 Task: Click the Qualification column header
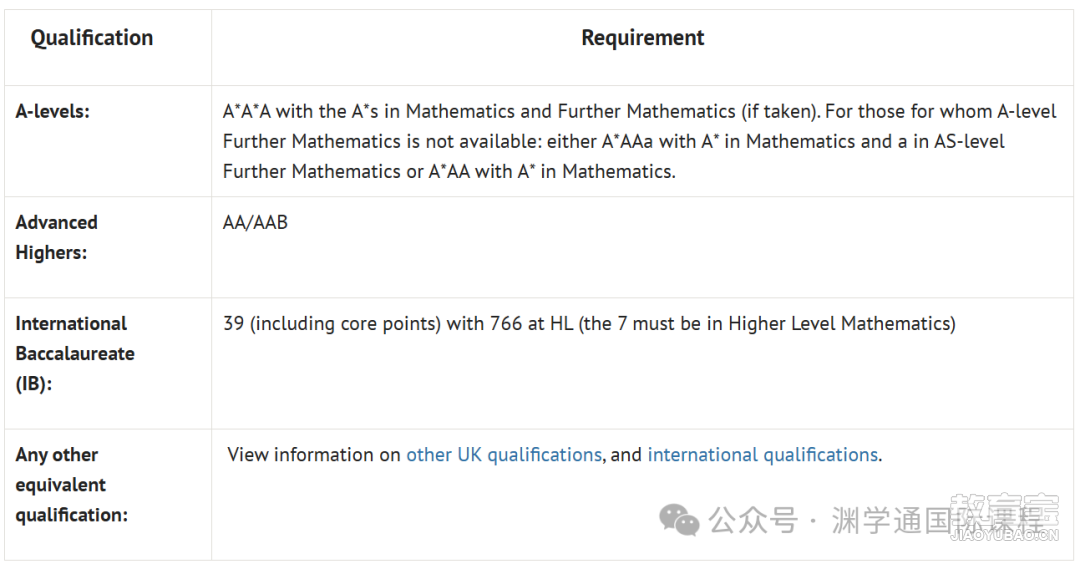click(x=92, y=37)
